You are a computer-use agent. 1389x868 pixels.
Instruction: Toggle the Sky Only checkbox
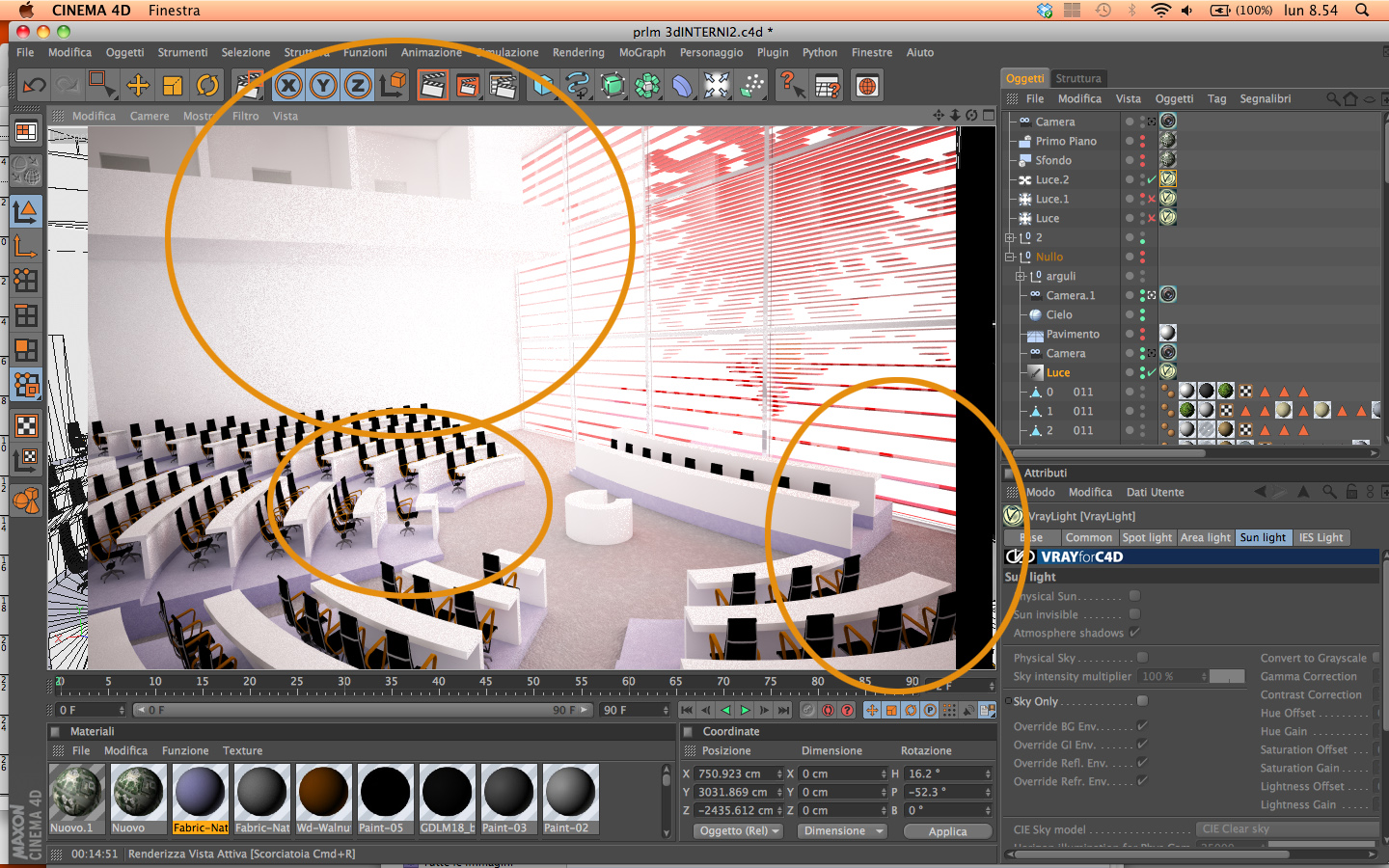pos(1142,701)
